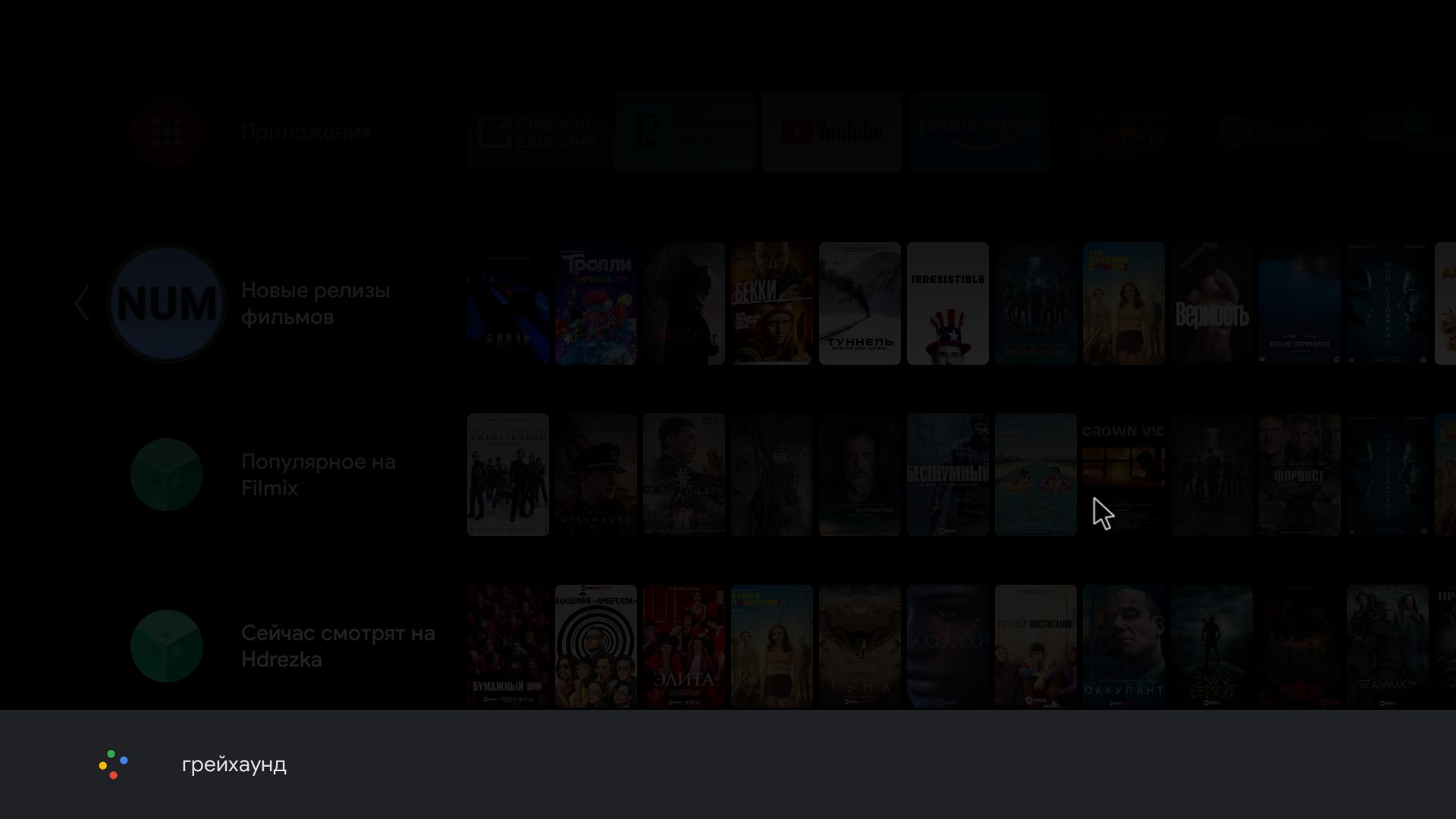Tap the Google Assistant colored dots icon
1456x819 pixels.
114,764
